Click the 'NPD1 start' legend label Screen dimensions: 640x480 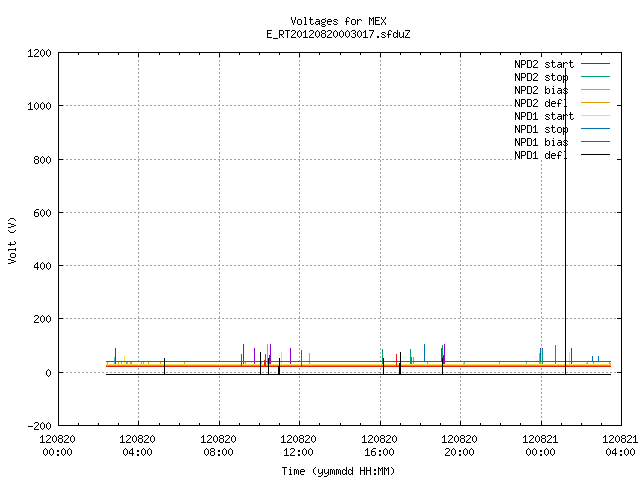544,116
